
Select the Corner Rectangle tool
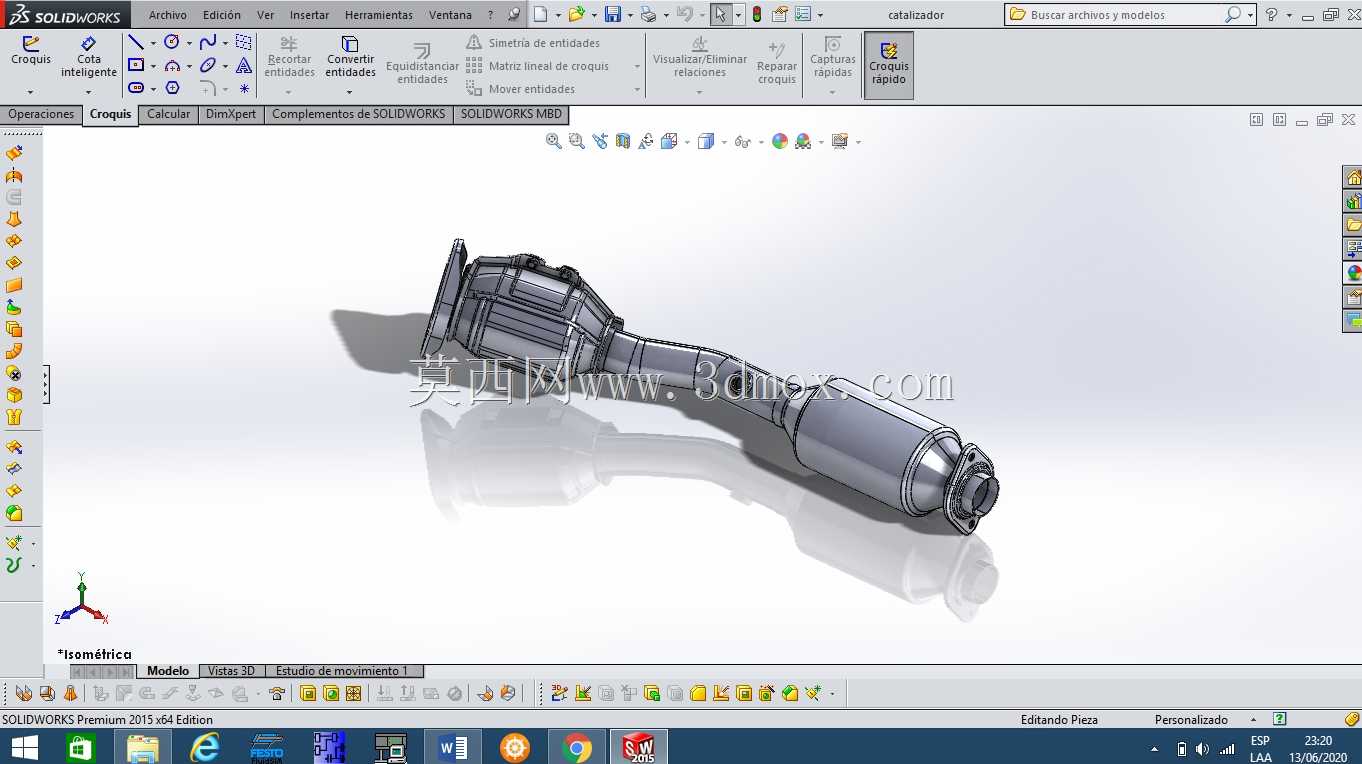point(136,65)
